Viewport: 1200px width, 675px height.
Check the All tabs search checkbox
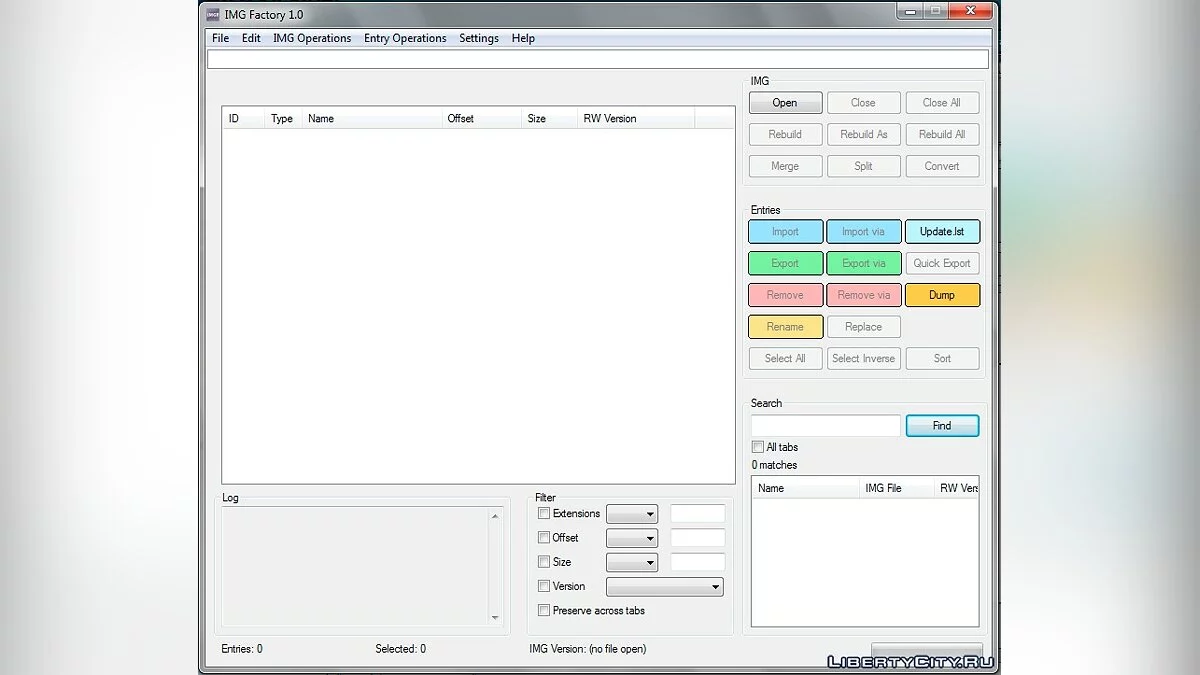tap(758, 447)
